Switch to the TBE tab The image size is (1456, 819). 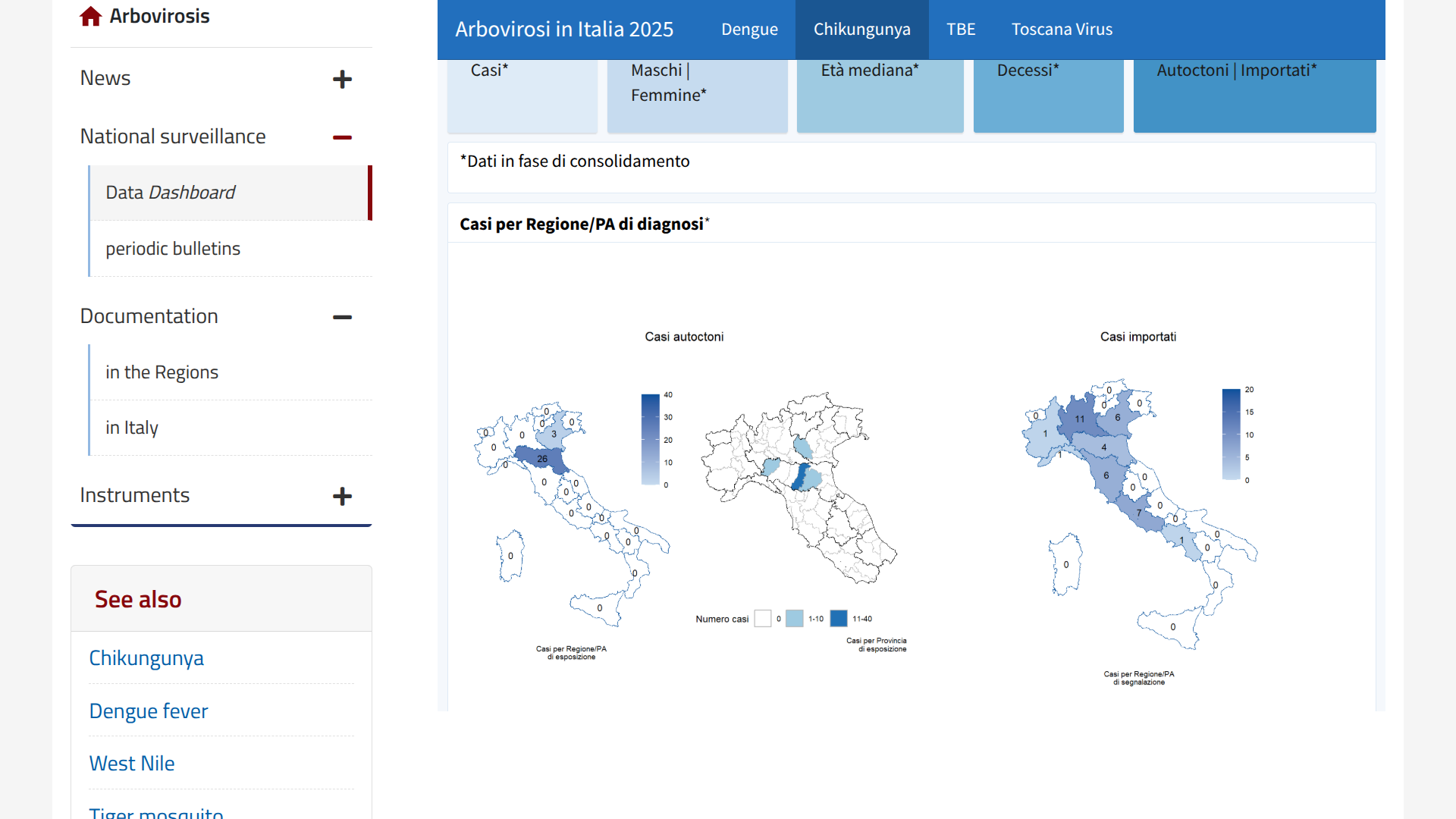pyautogui.click(x=961, y=30)
